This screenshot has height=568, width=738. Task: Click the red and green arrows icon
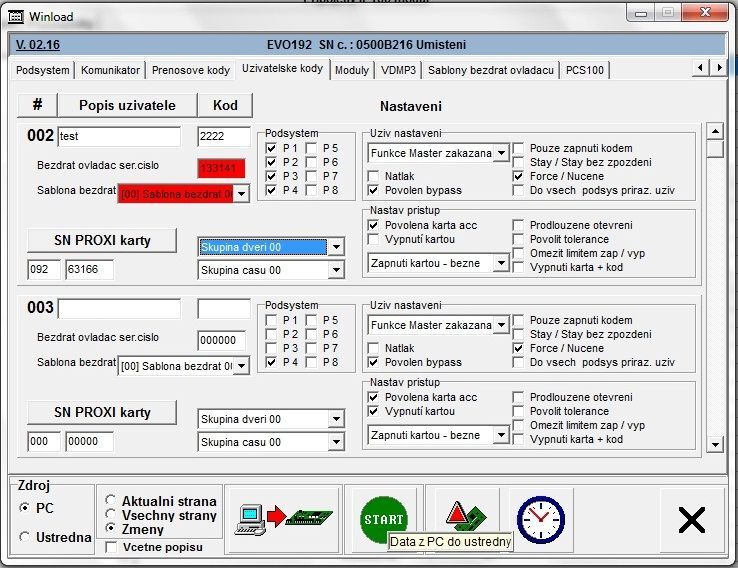pyautogui.click(x=464, y=518)
